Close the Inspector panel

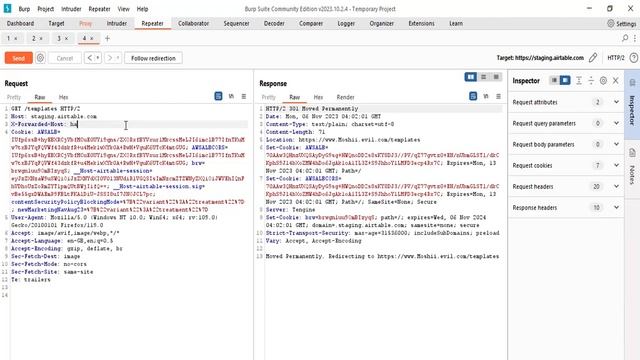point(616,81)
